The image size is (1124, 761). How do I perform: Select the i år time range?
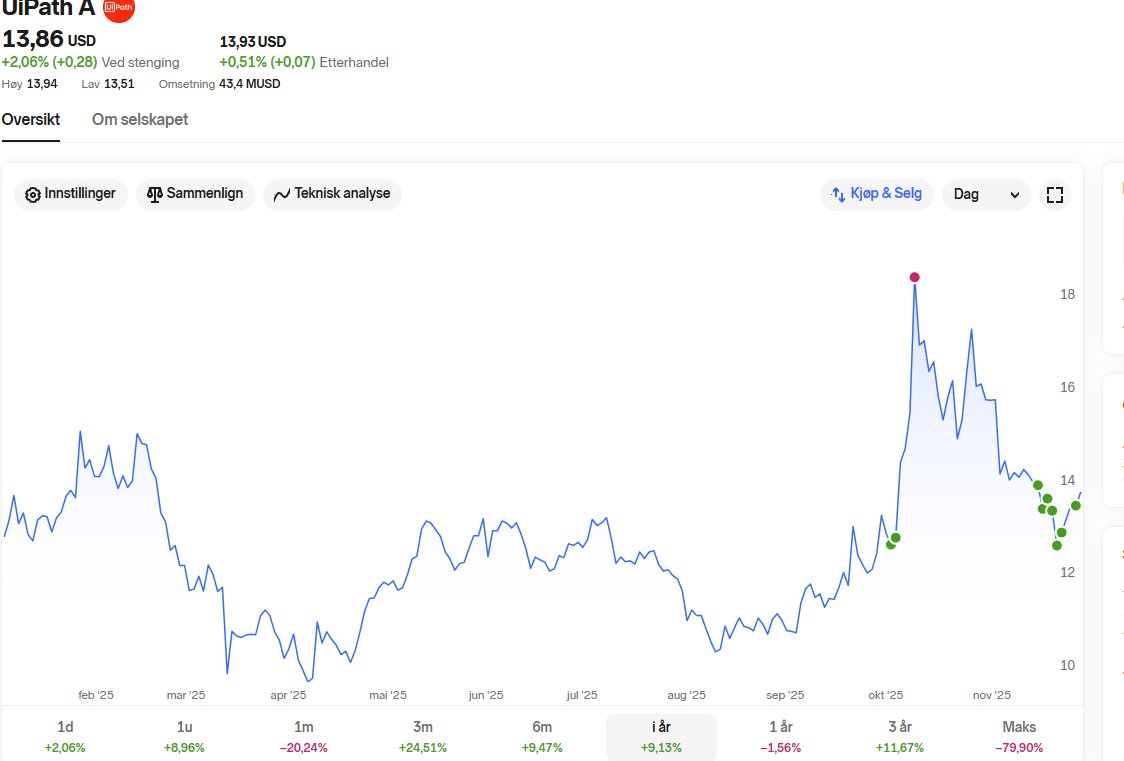pyautogui.click(x=661, y=737)
